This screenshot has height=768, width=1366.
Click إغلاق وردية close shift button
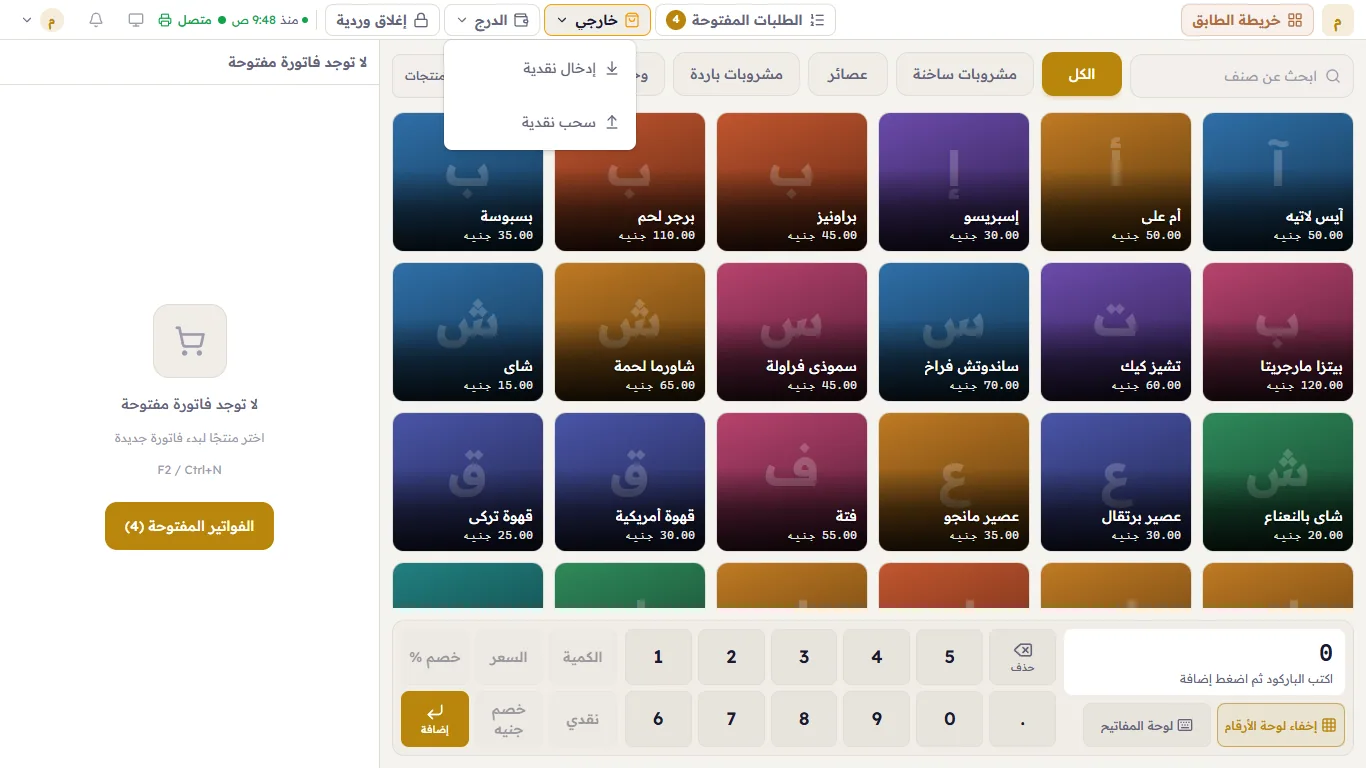[382, 20]
